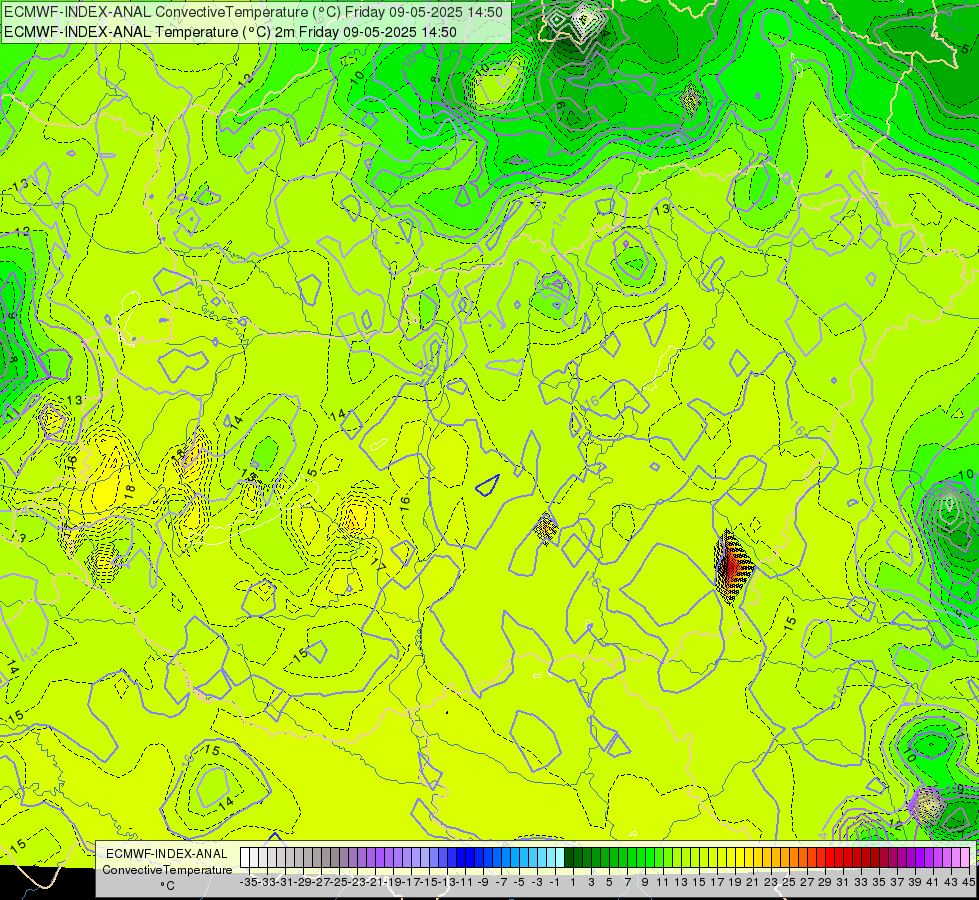
Task: Click the legend label ECMWF-INDEX-ANAL
Action: click(x=167, y=854)
